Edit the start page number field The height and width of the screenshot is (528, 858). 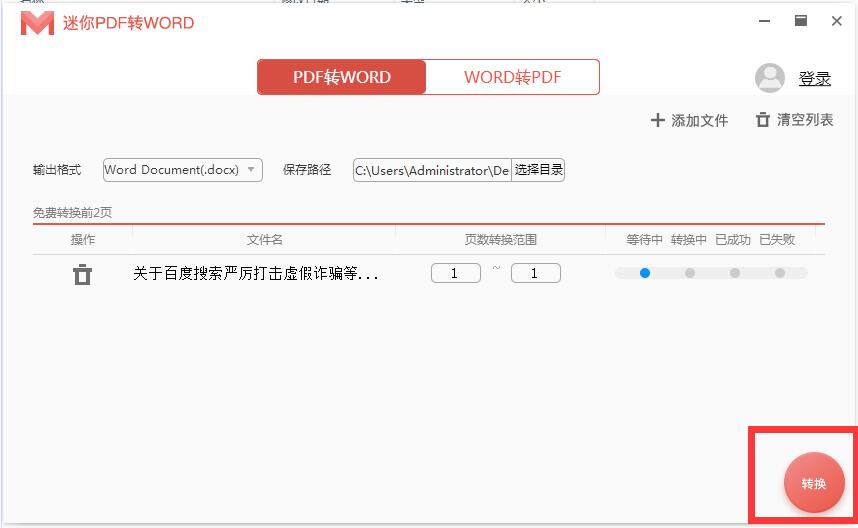(455, 273)
